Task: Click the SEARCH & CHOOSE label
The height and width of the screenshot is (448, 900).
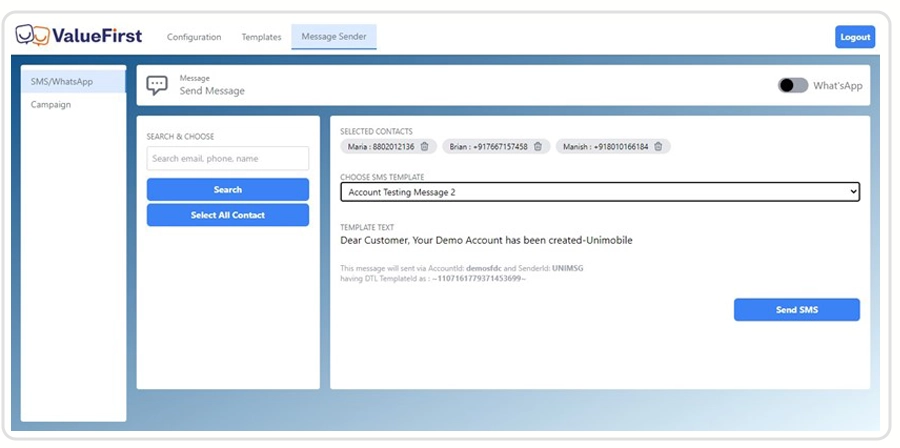Action: click(x=180, y=137)
